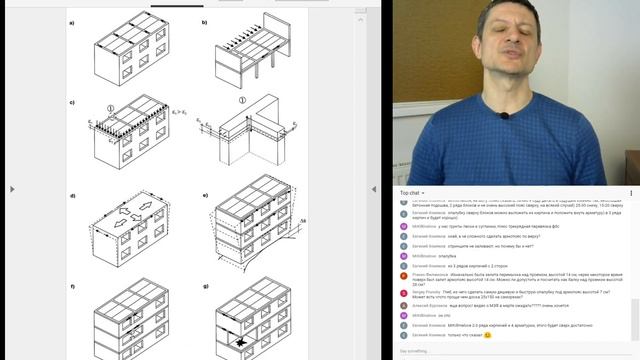The width and height of the screenshot is (640, 360).
Task: Click figure label d) in document
Action: click(x=73, y=196)
